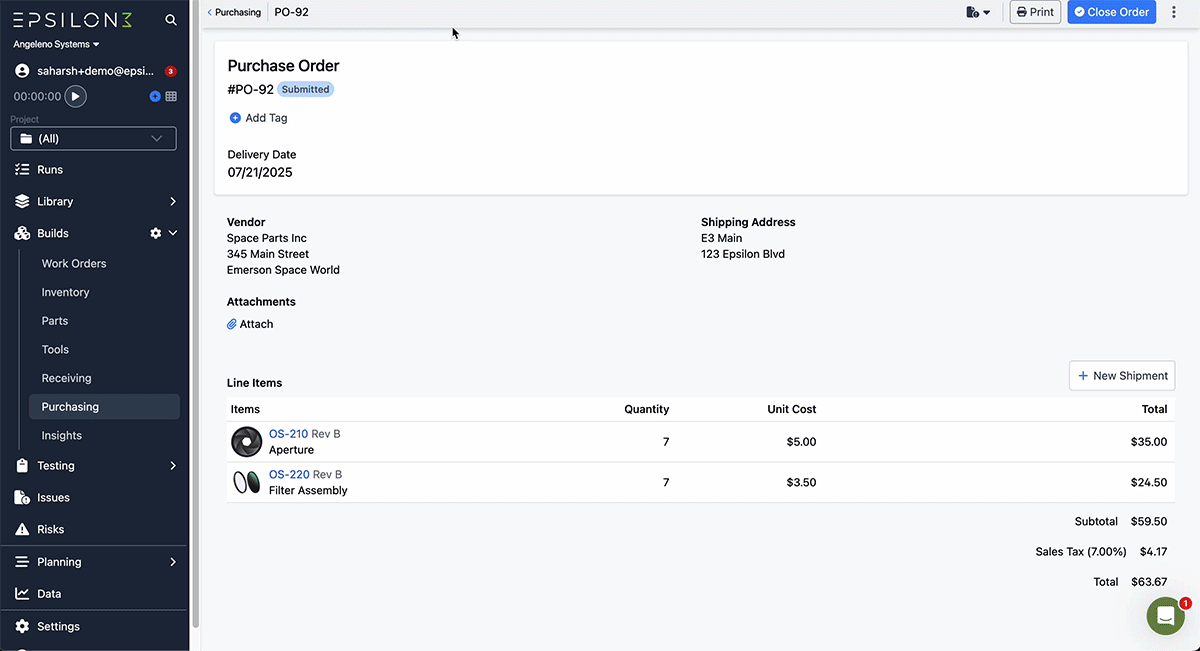This screenshot has height=651, width=1200.
Task: Open the OS-220 part link
Action: (289, 475)
